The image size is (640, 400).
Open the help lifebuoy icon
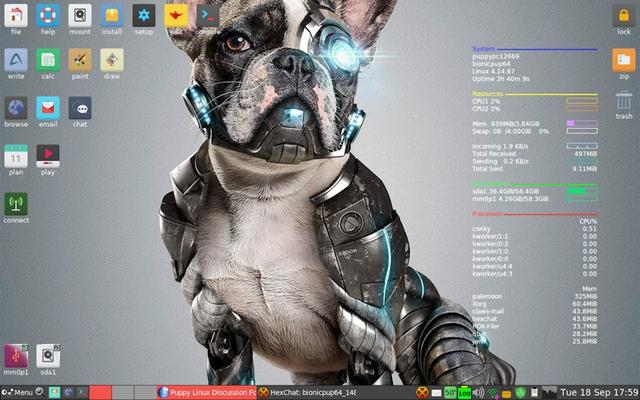[48, 16]
